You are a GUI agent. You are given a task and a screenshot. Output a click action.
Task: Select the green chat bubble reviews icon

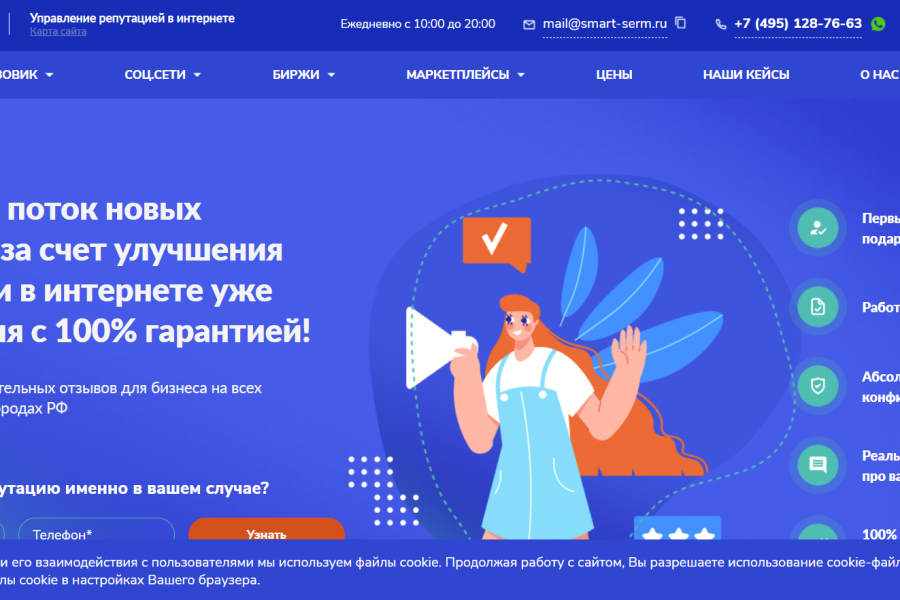coord(817,464)
